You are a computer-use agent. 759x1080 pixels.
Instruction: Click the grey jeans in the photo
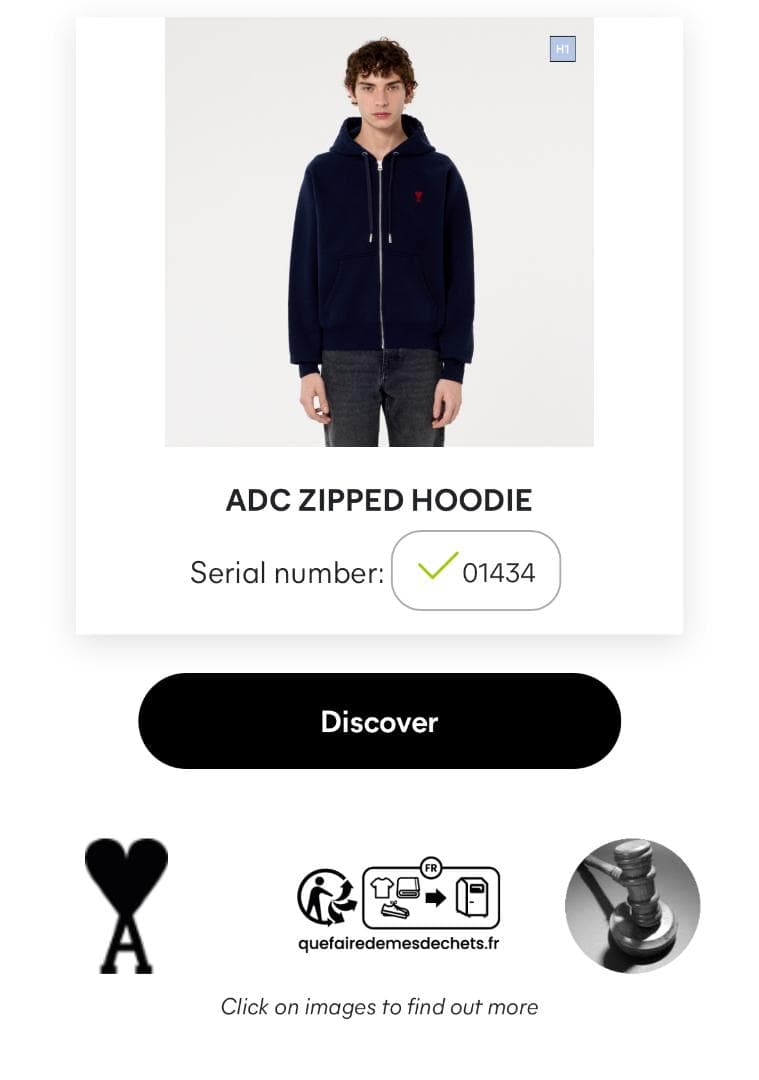point(381,398)
